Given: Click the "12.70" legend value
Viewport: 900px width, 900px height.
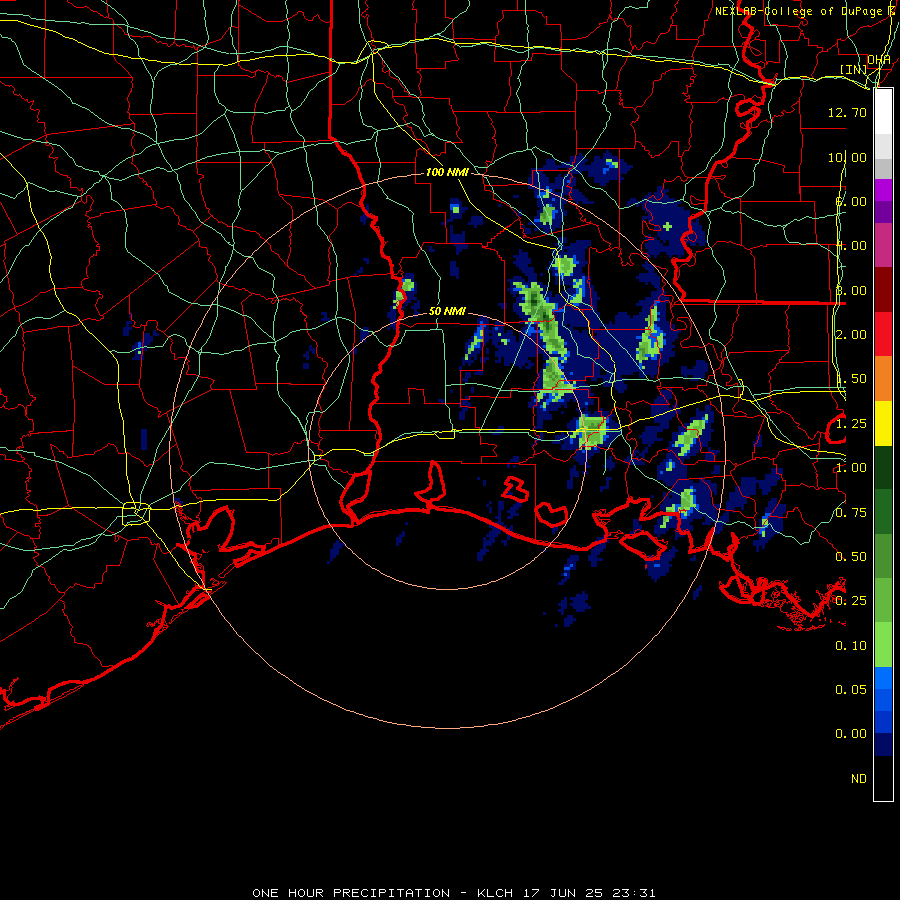Looking at the screenshot, I should (x=847, y=112).
